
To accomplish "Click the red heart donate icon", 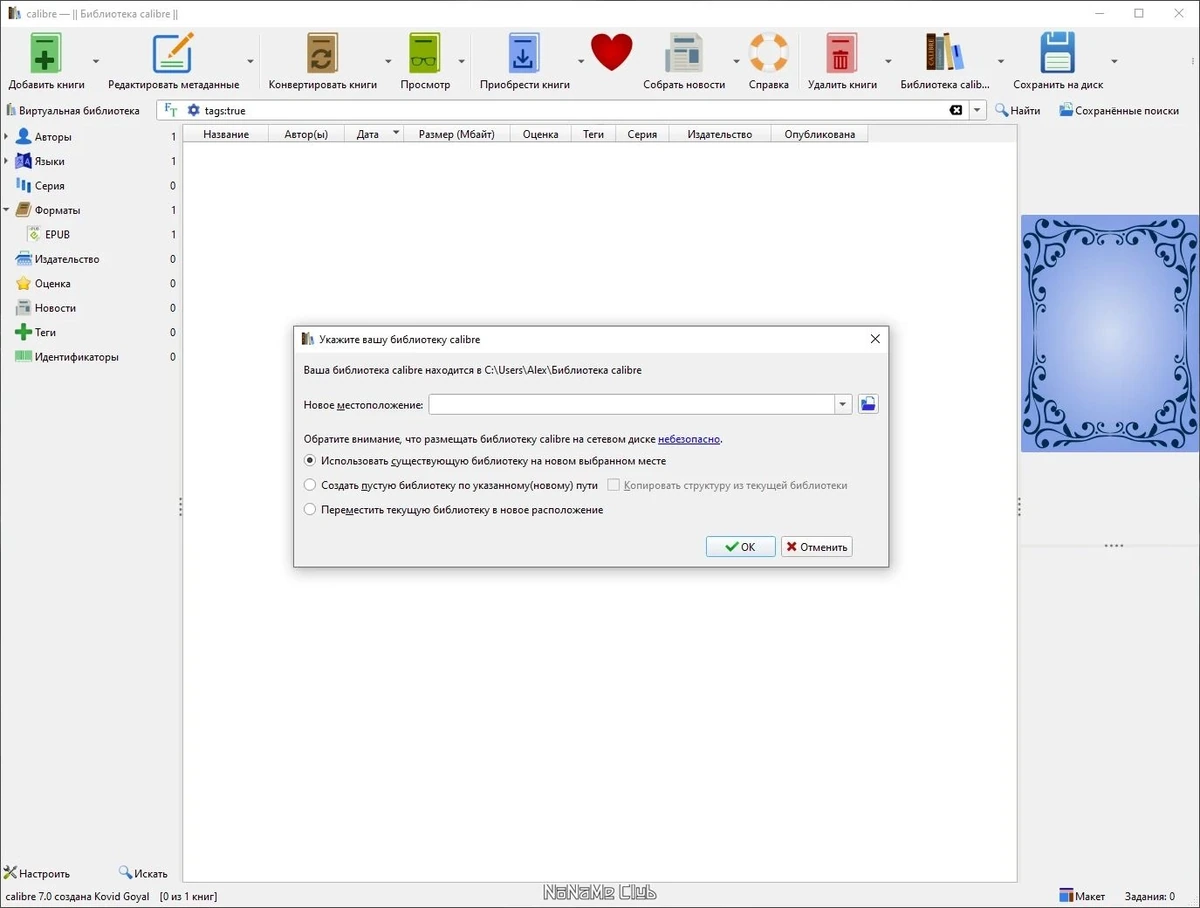I will click(x=611, y=52).
